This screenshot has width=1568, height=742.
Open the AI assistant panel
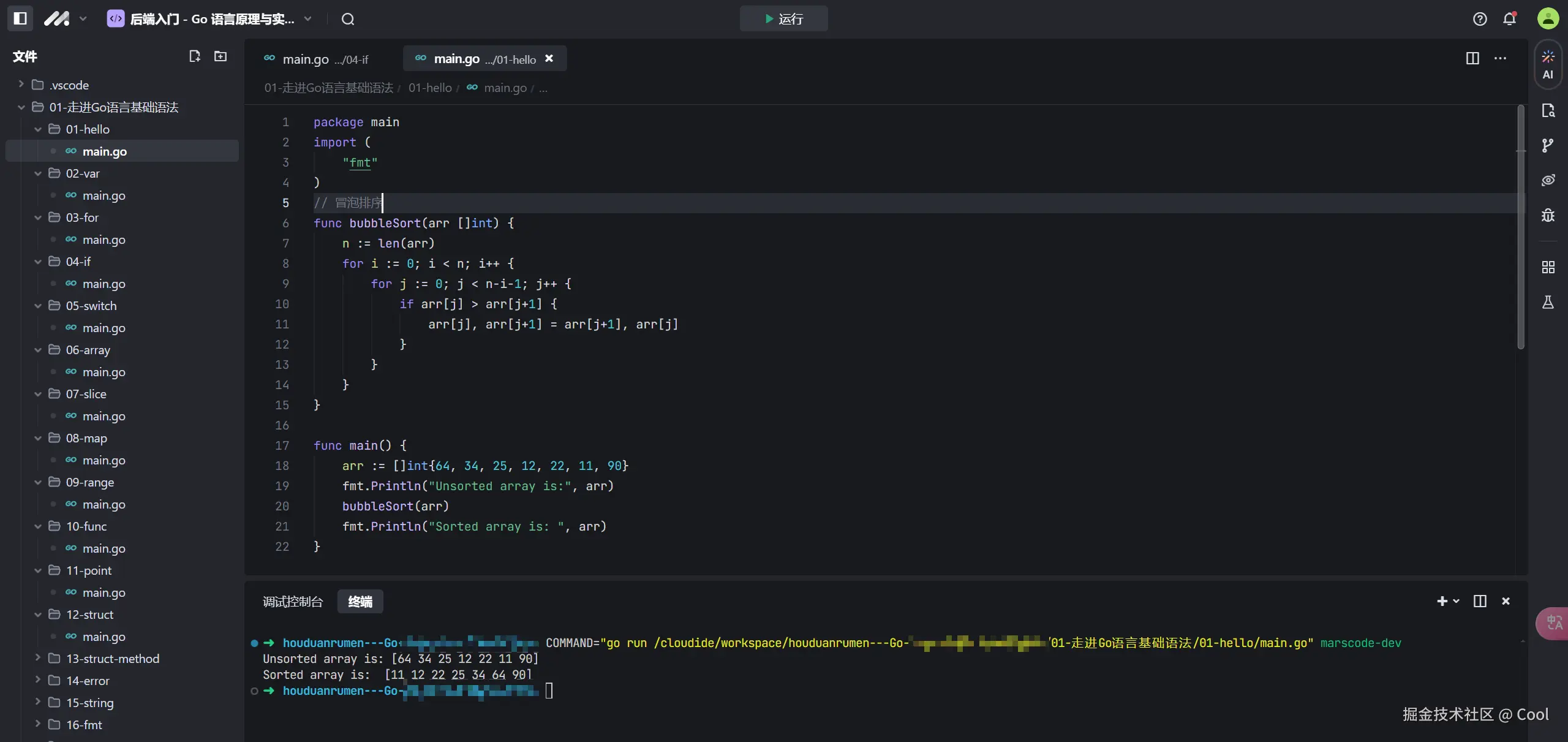tap(1548, 65)
